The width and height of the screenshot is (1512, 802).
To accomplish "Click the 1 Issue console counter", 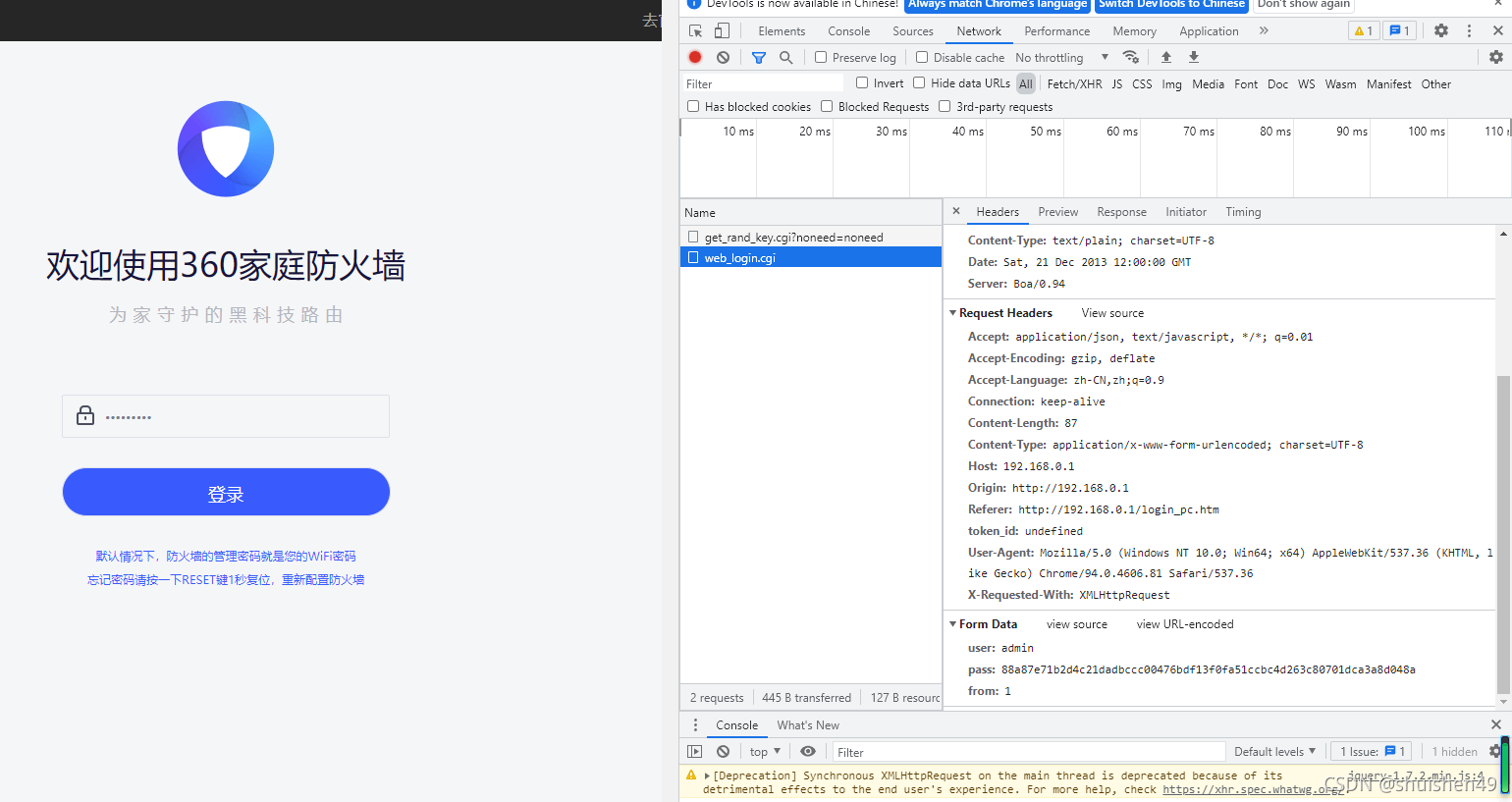I will pos(1372,752).
